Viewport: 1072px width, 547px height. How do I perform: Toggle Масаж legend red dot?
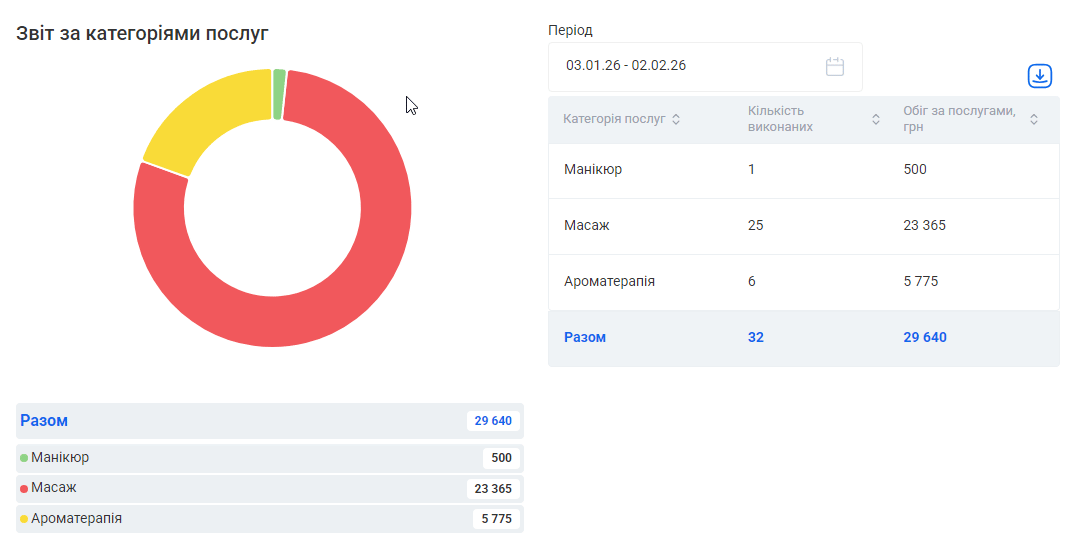click(x=24, y=489)
